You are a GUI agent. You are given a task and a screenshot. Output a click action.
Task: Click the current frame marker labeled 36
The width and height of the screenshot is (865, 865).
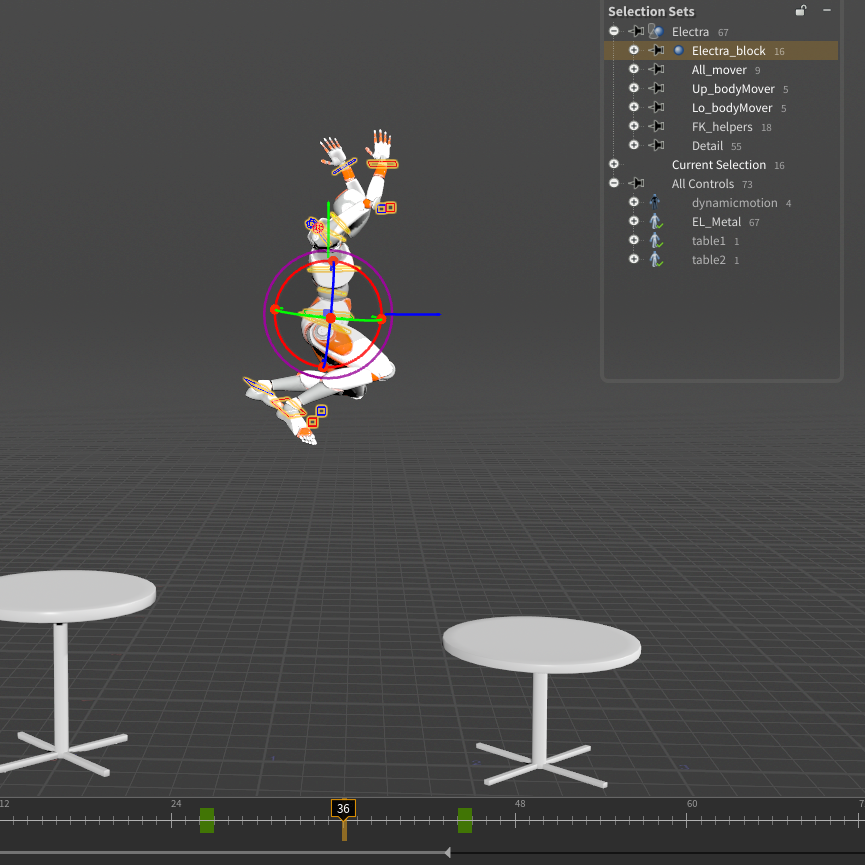[343, 809]
